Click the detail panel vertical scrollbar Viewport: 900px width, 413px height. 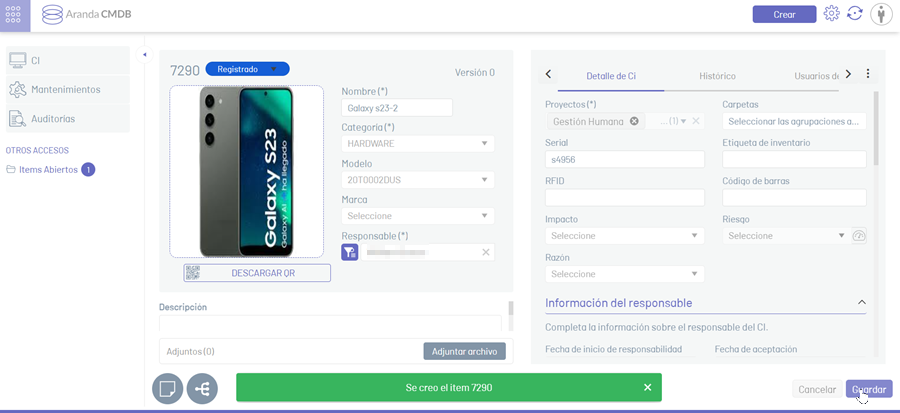coord(875,129)
